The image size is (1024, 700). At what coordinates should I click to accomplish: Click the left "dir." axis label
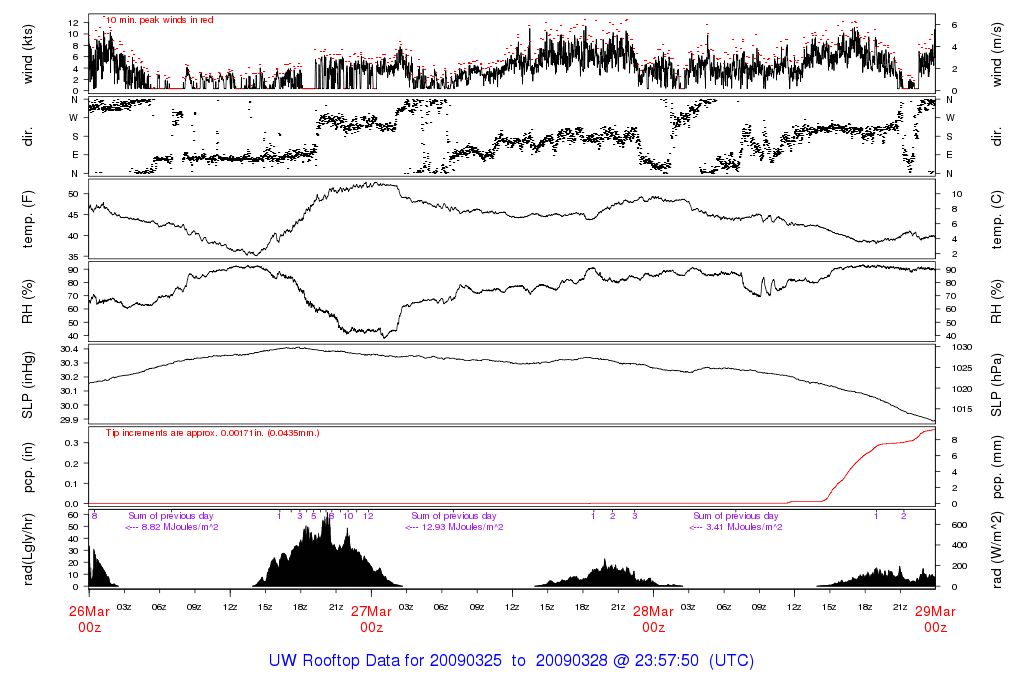(27, 137)
